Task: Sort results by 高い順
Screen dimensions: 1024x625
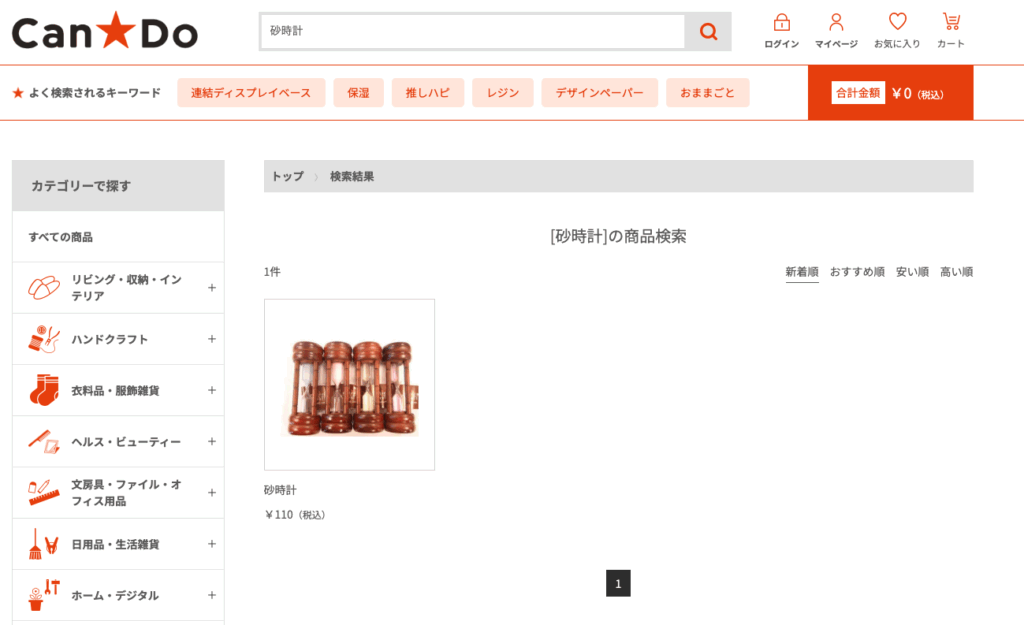Action: pos(957,272)
